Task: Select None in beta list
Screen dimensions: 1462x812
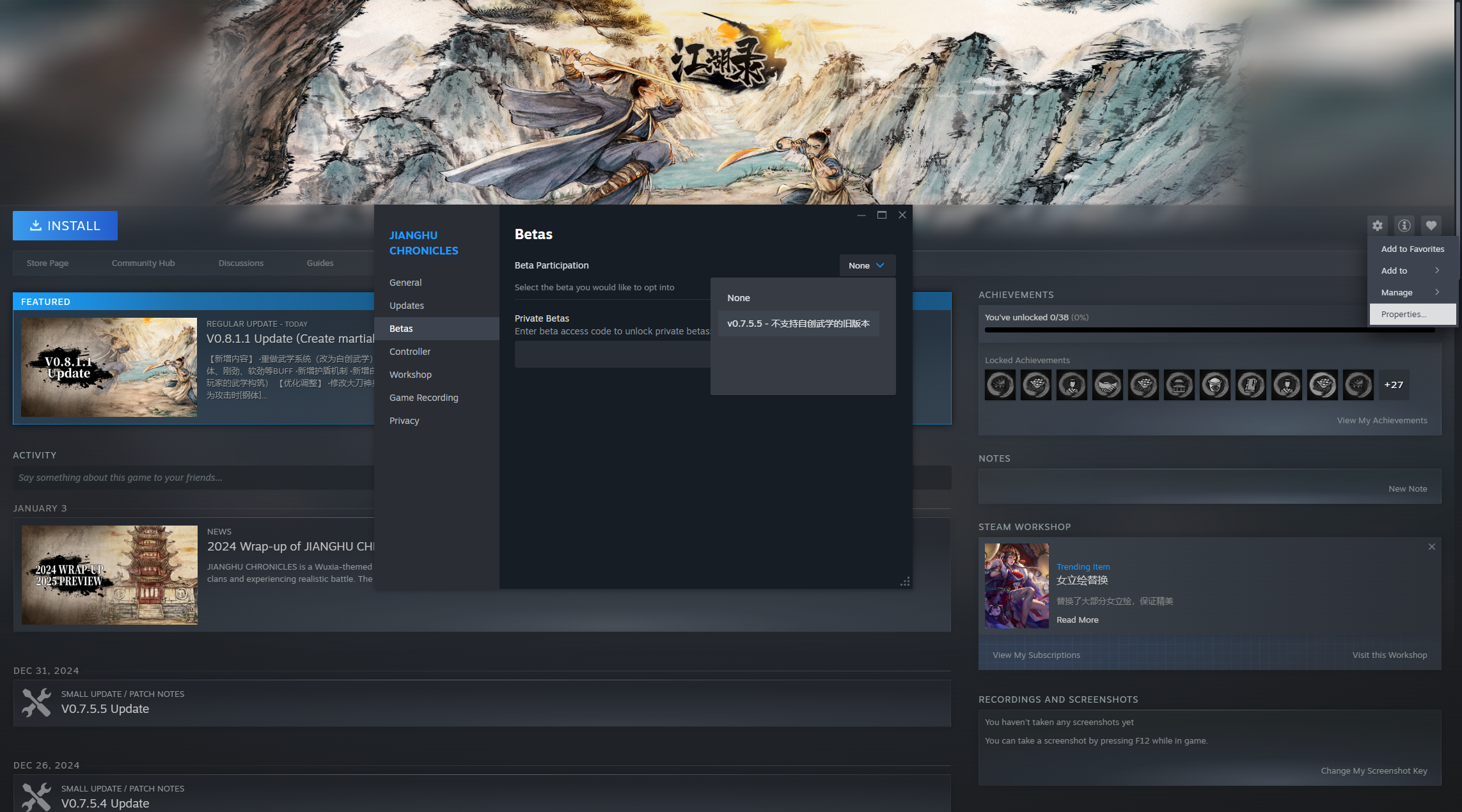Action: pos(739,298)
